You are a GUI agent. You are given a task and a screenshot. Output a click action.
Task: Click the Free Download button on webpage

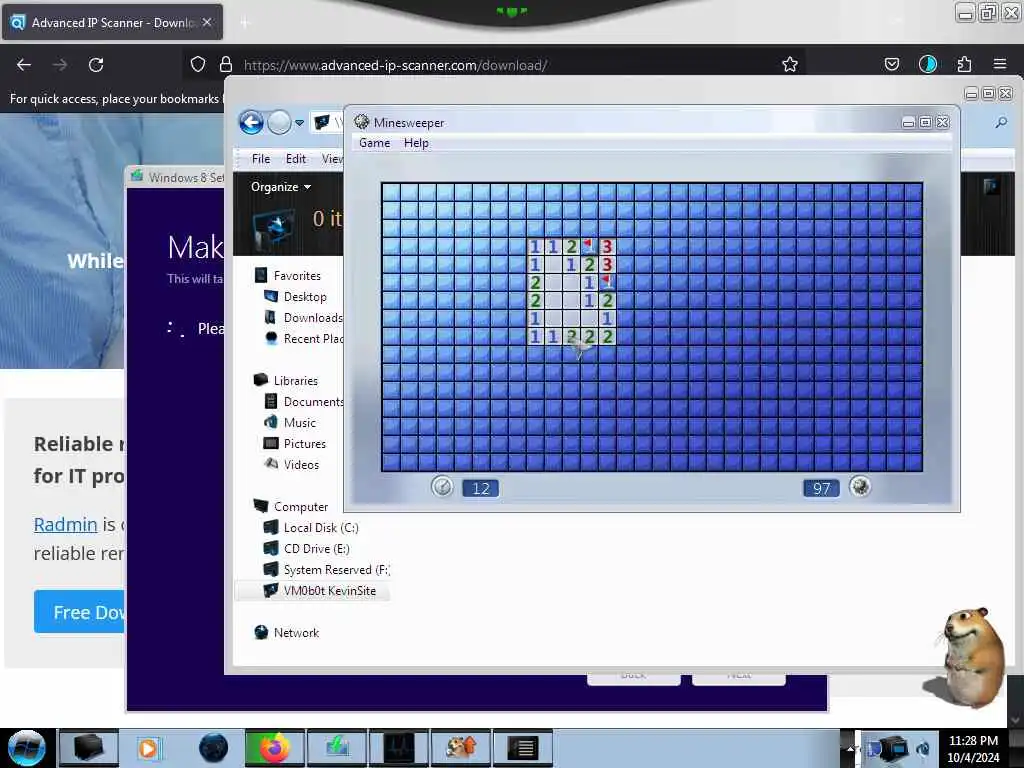(79, 612)
